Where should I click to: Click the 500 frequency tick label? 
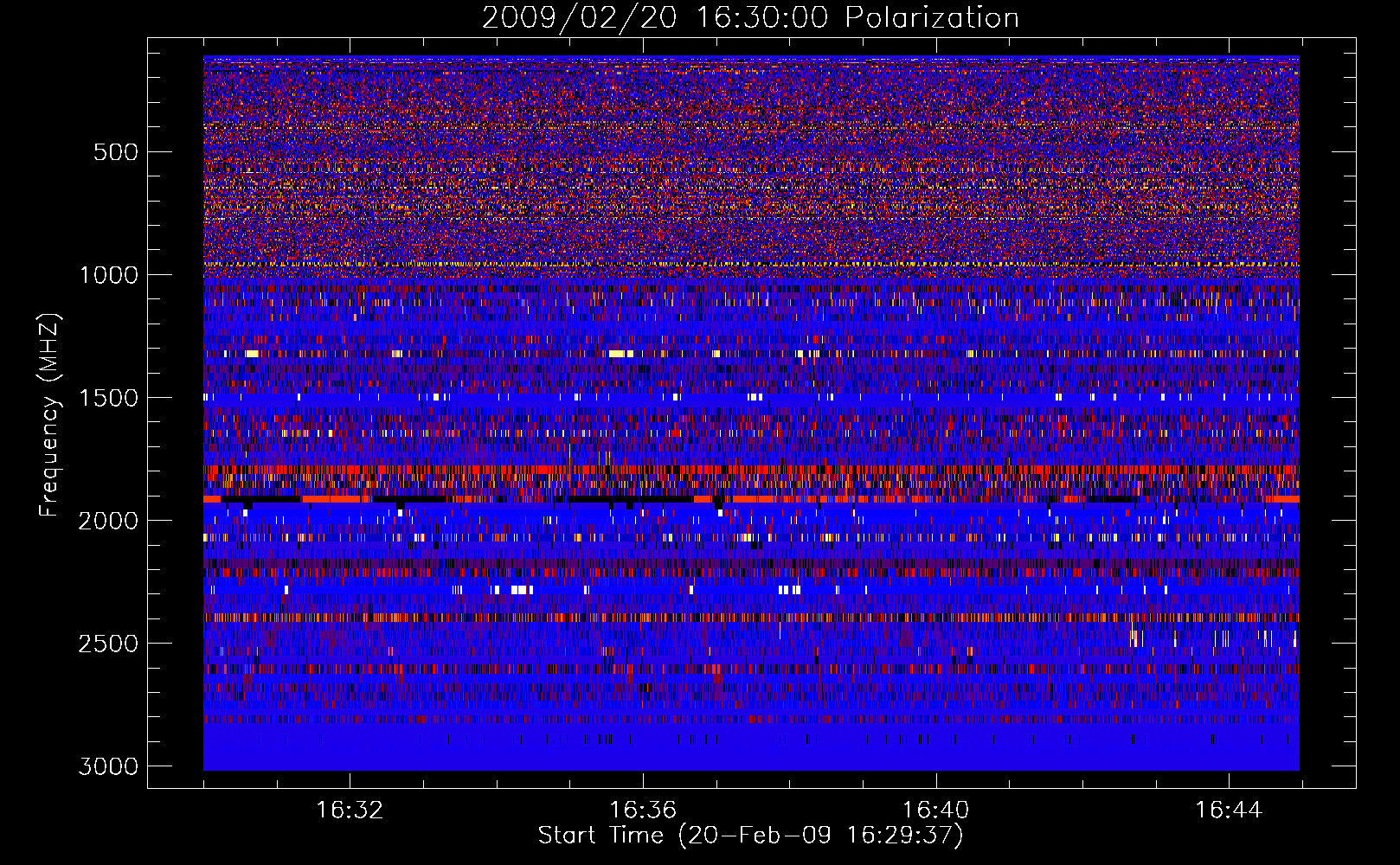click(x=115, y=152)
